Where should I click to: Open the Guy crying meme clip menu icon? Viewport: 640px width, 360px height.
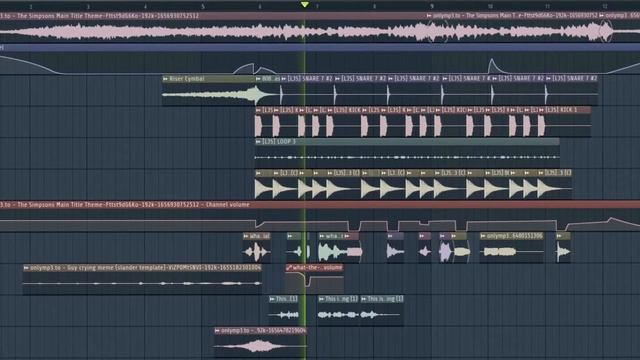(26, 268)
